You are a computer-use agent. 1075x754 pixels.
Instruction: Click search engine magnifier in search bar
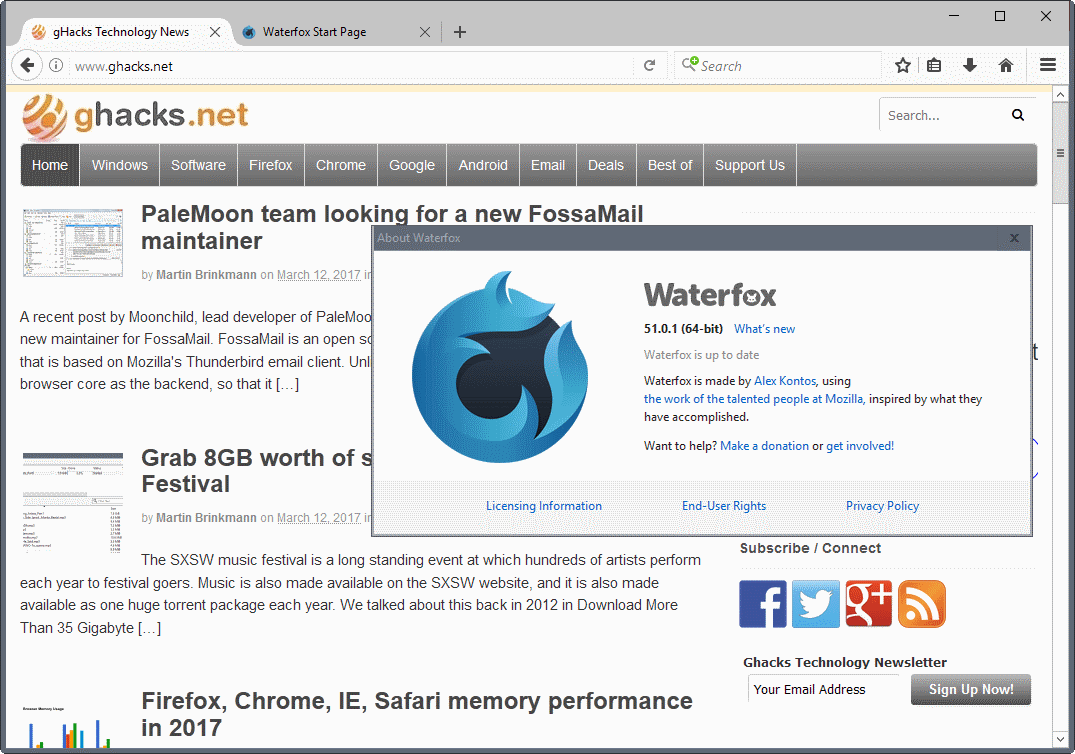coord(690,64)
